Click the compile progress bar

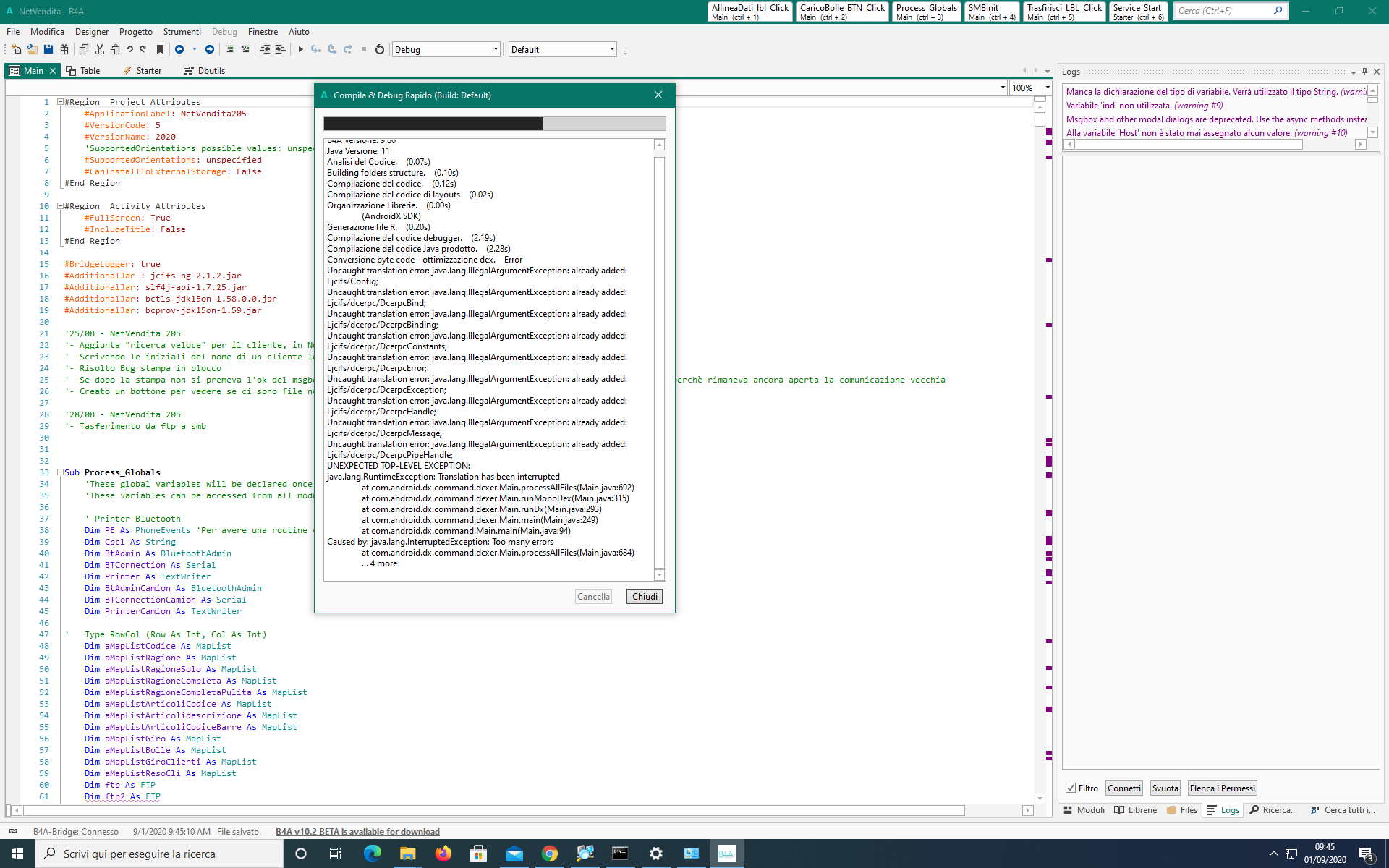tap(494, 124)
